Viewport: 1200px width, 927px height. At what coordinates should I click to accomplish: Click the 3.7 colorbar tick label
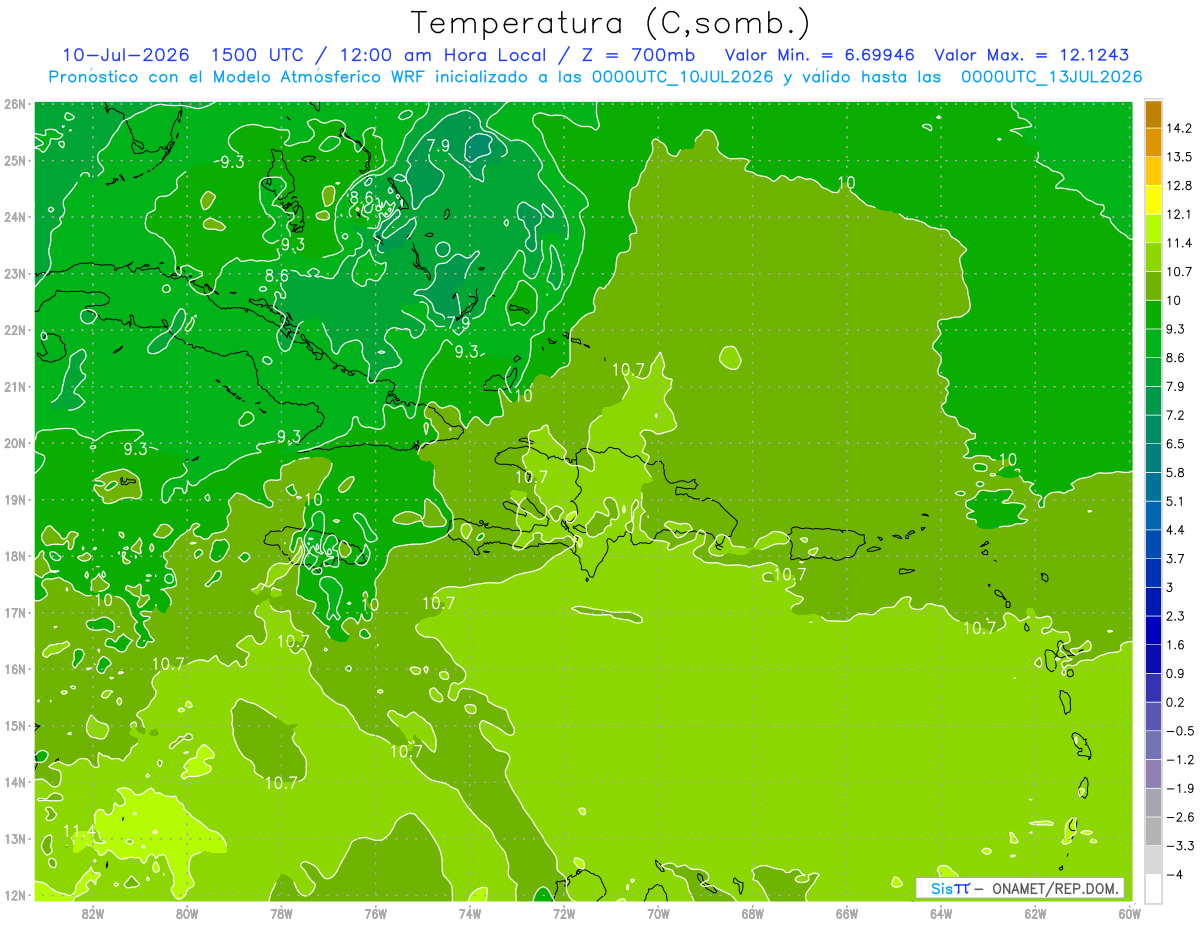pos(1176,559)
